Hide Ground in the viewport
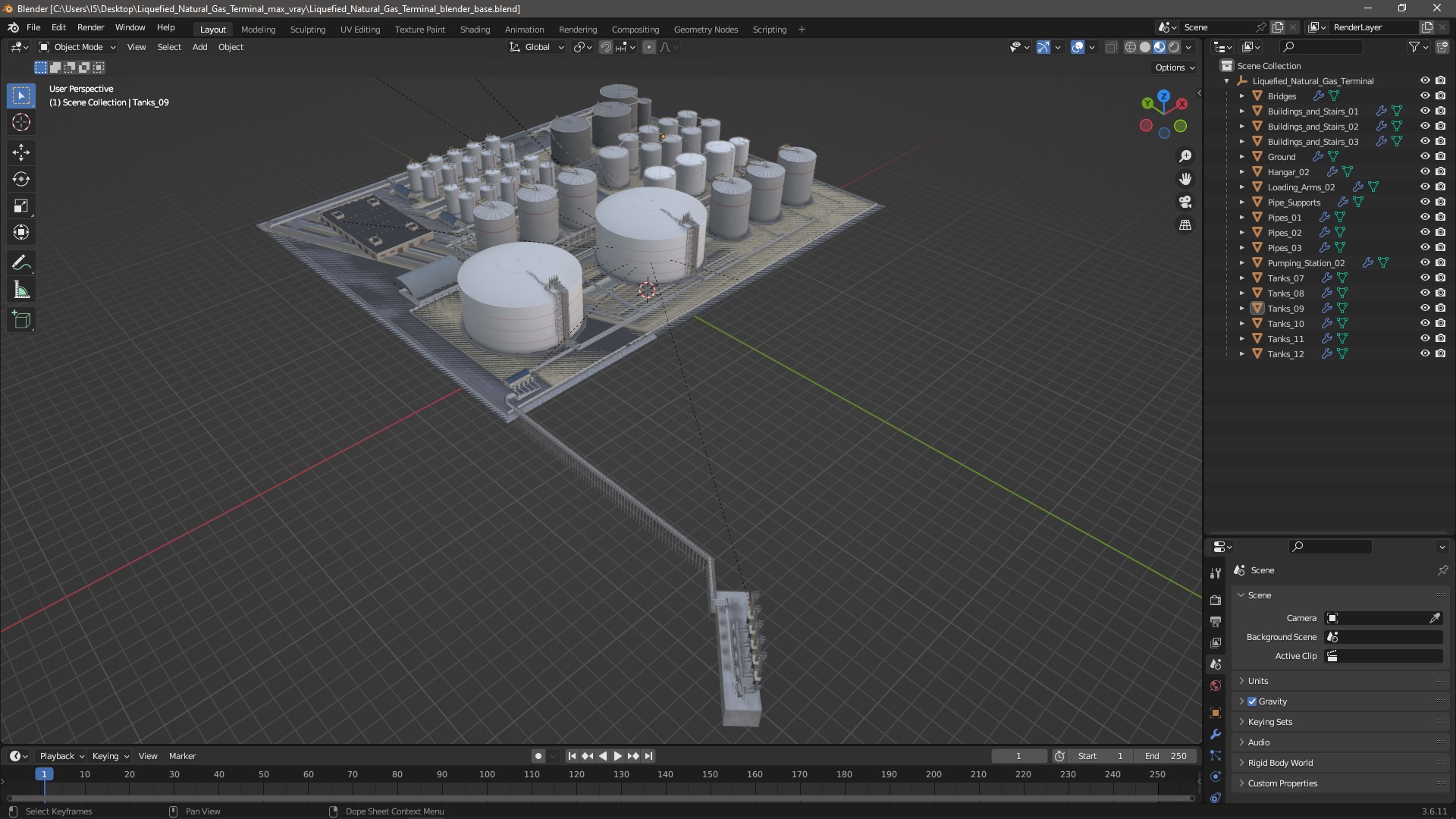 pos(1425,157)
